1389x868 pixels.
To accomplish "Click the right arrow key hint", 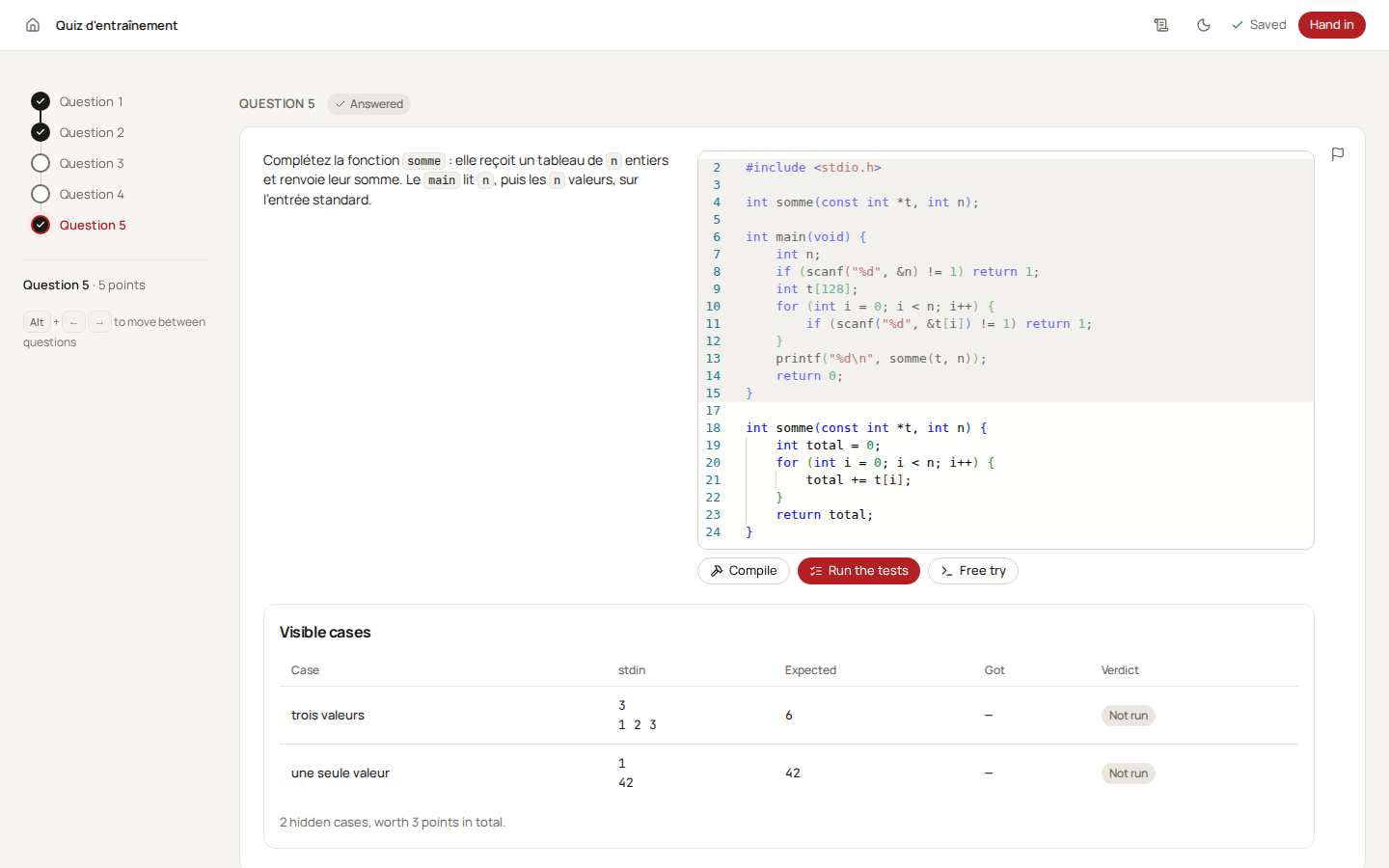I will [99, 322].
